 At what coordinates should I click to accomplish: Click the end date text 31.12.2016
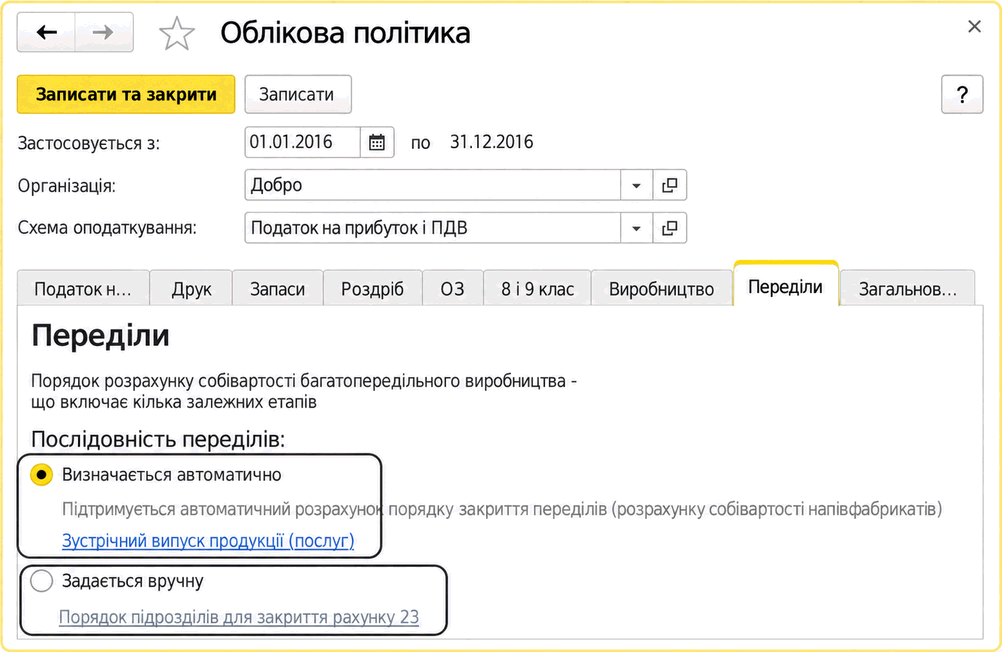click(491, 142)
